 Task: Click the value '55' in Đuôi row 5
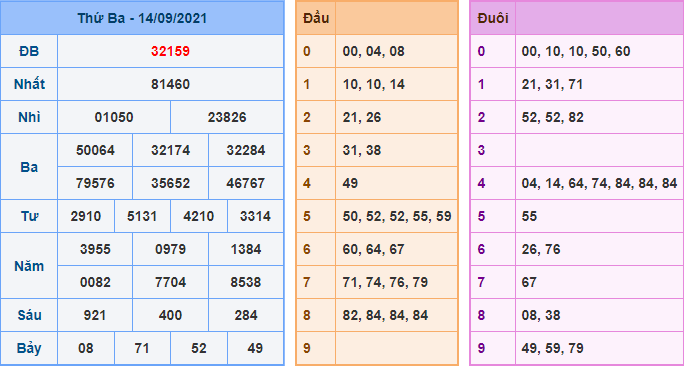(x=529, y=216)
